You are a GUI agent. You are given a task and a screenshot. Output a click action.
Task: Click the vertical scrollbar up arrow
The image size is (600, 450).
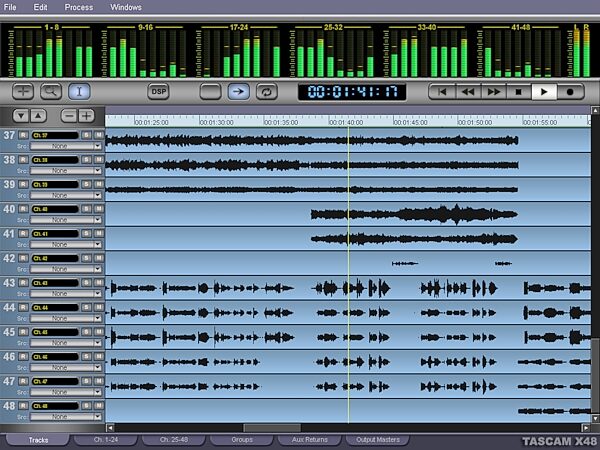595,111
